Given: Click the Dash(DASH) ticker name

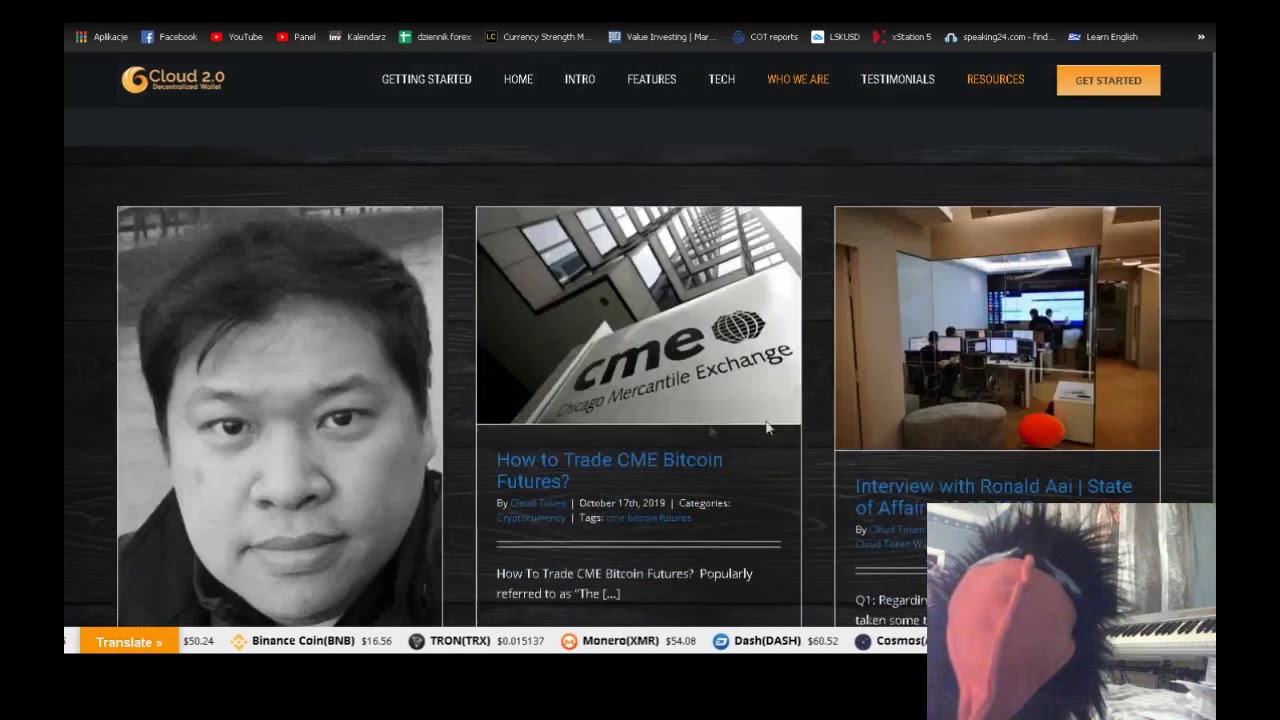Looking at the screenshot, I should click(x=768, y=641).
